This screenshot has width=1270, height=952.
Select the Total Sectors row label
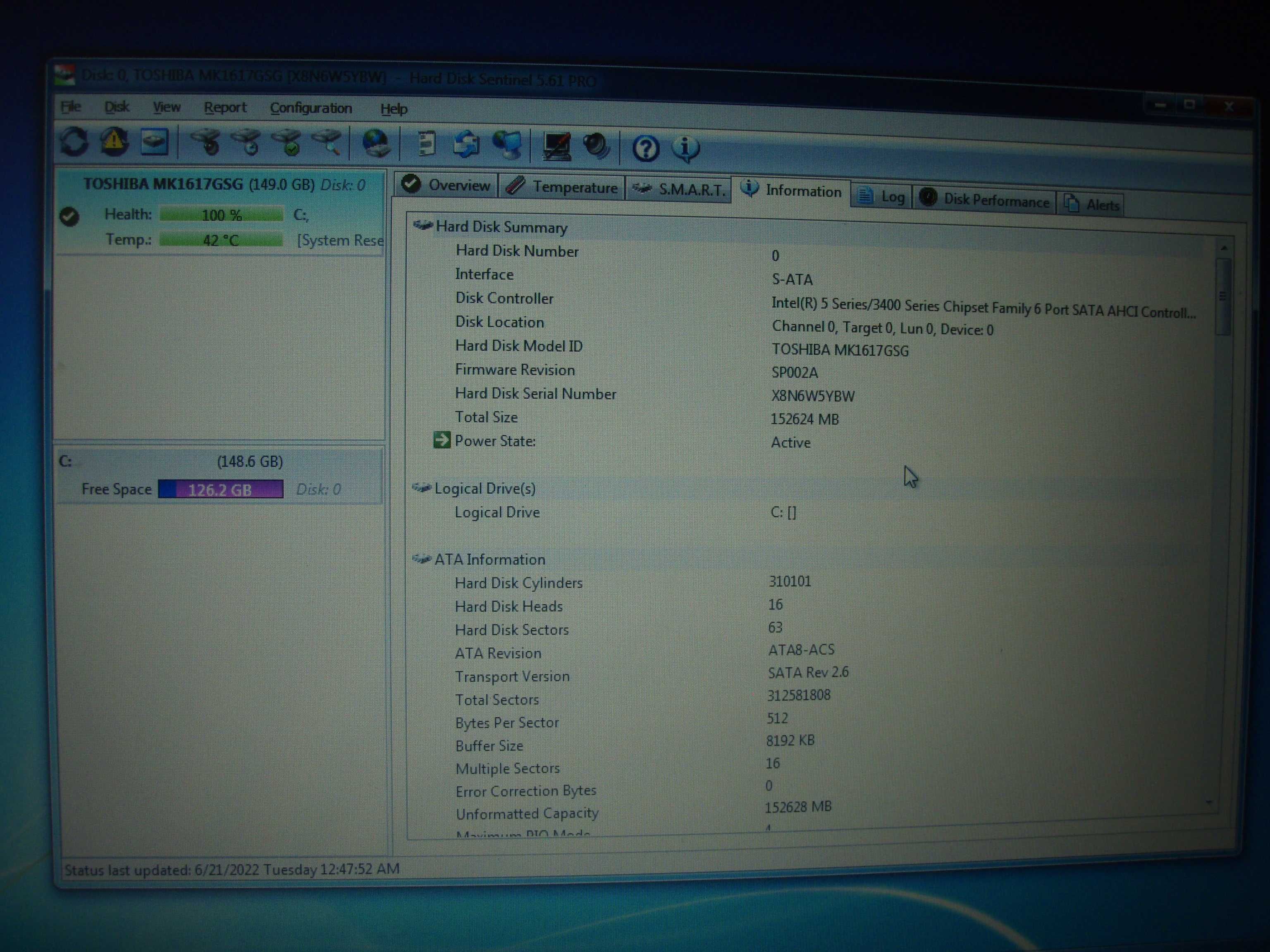(x=497, y=700)
